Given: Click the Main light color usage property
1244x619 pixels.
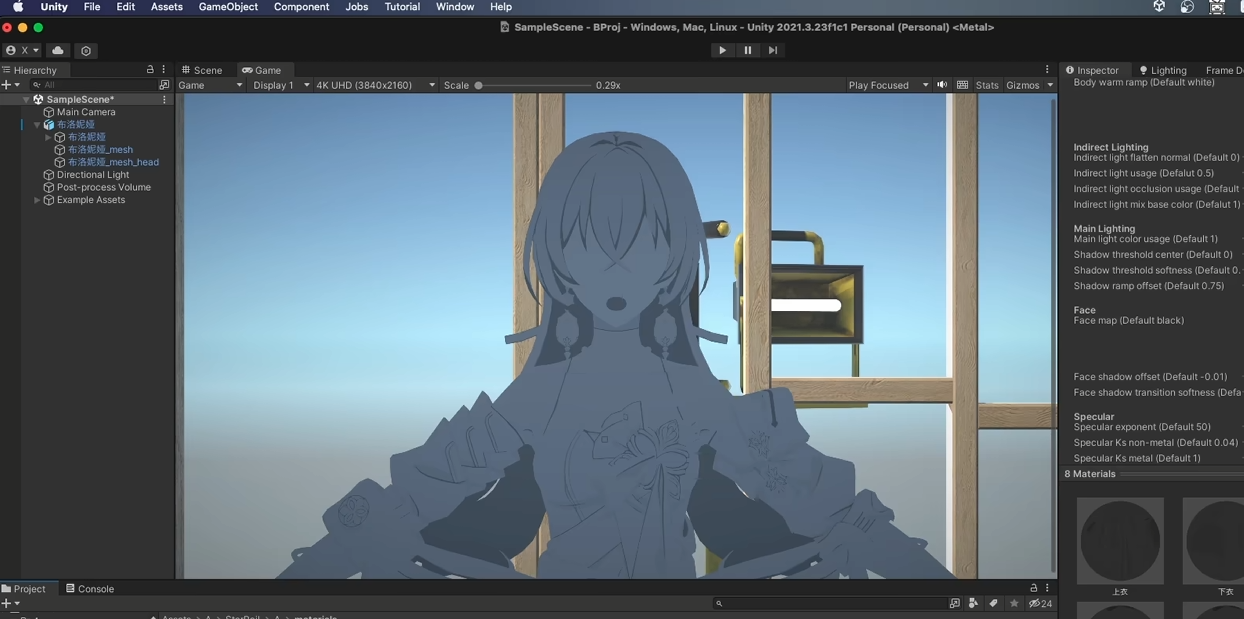Looking at the screenshot, I should 1146,239.
